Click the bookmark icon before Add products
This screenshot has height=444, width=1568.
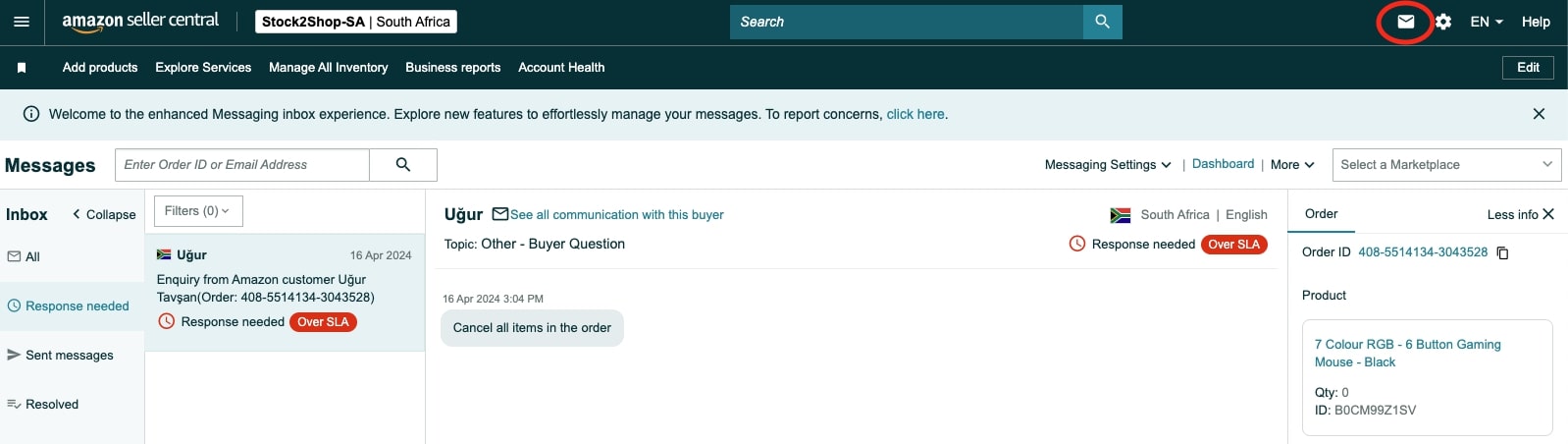click(x=22, y=68)
